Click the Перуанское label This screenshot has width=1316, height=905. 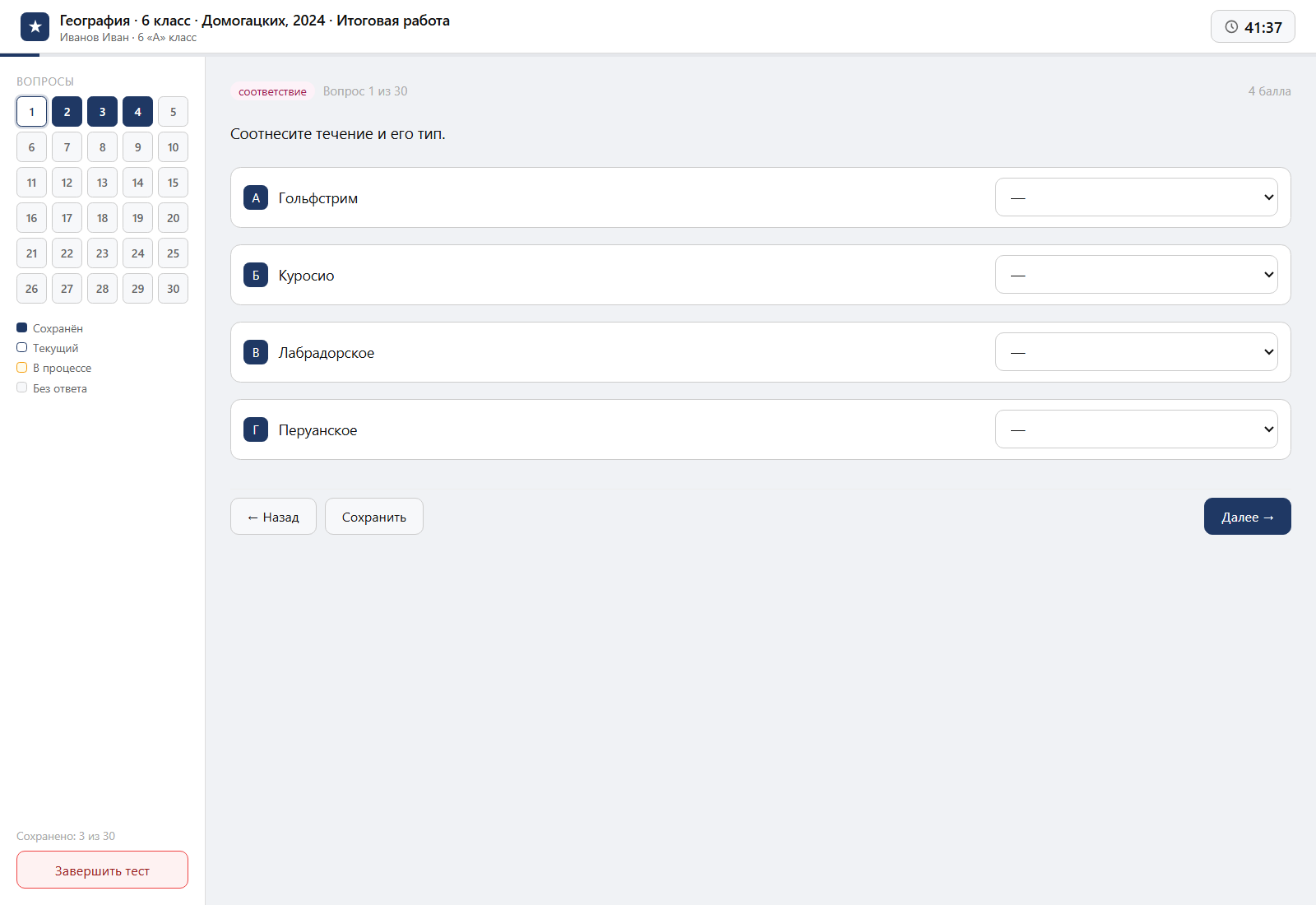pyautogui.click(x=317, y=430)
